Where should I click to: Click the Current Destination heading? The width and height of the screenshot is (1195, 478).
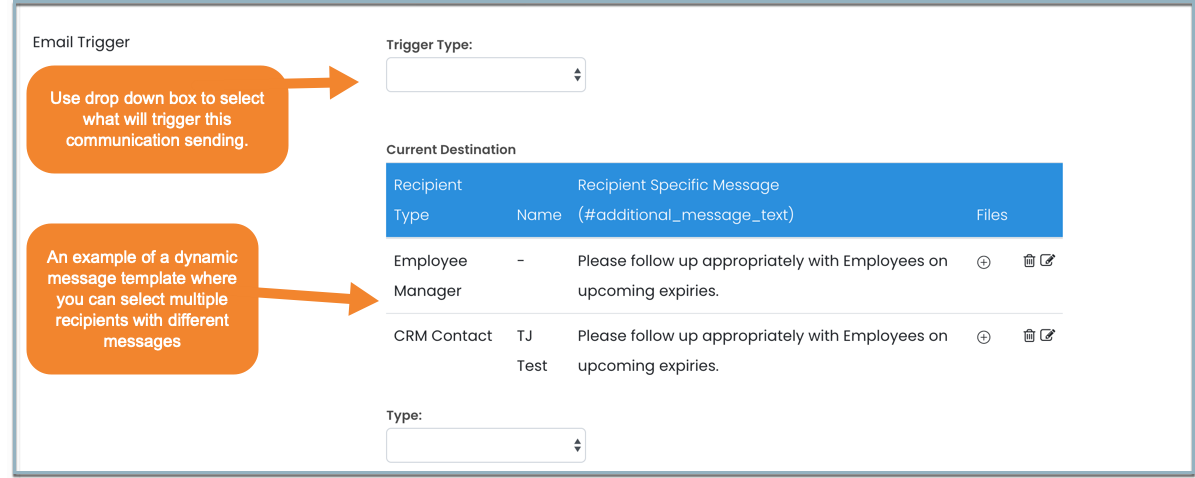(451, 149)
